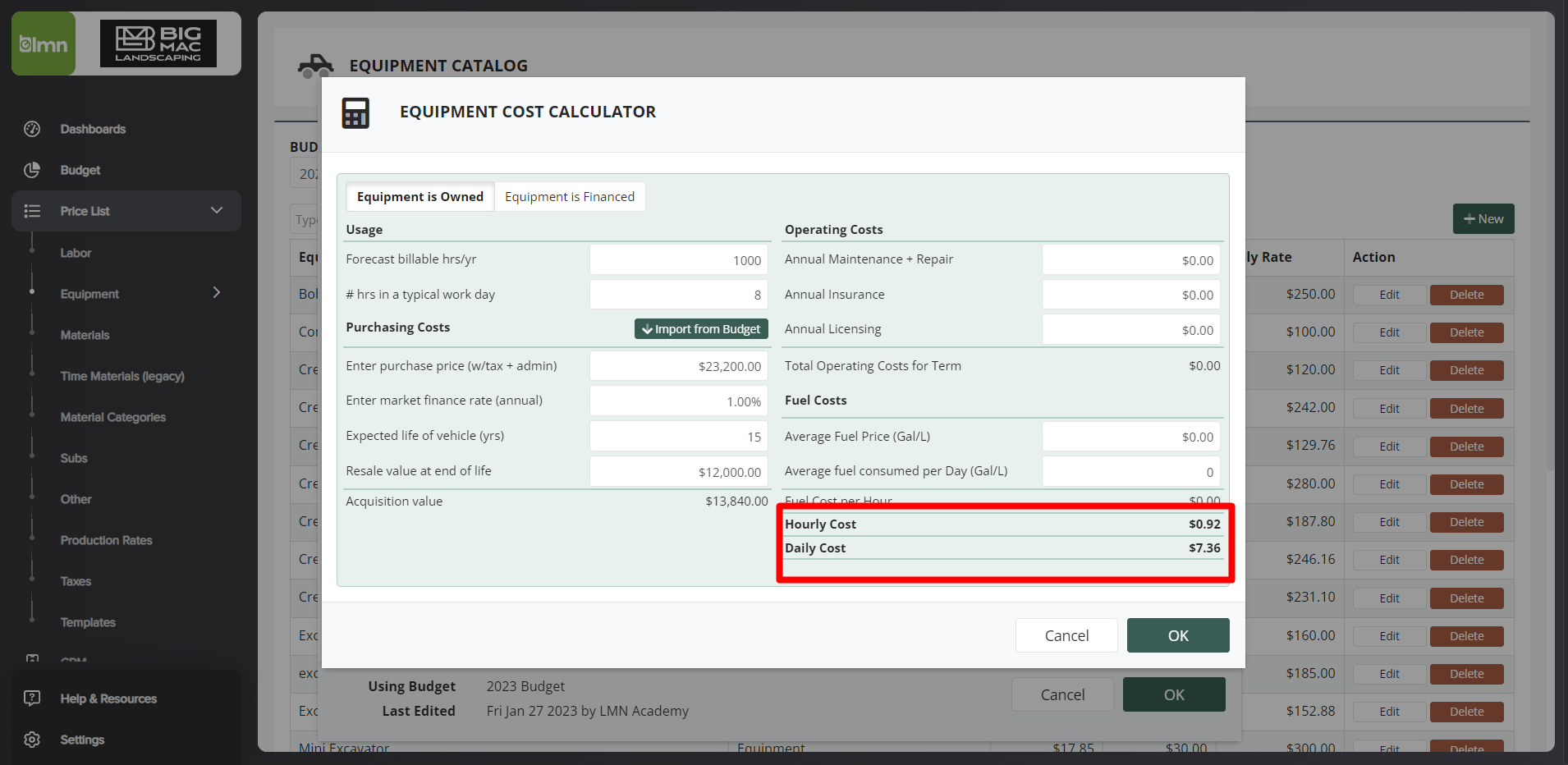The image size is (1568, 765).
Task: Click the background dialog's Cancel button
Action: (1062, 694)
